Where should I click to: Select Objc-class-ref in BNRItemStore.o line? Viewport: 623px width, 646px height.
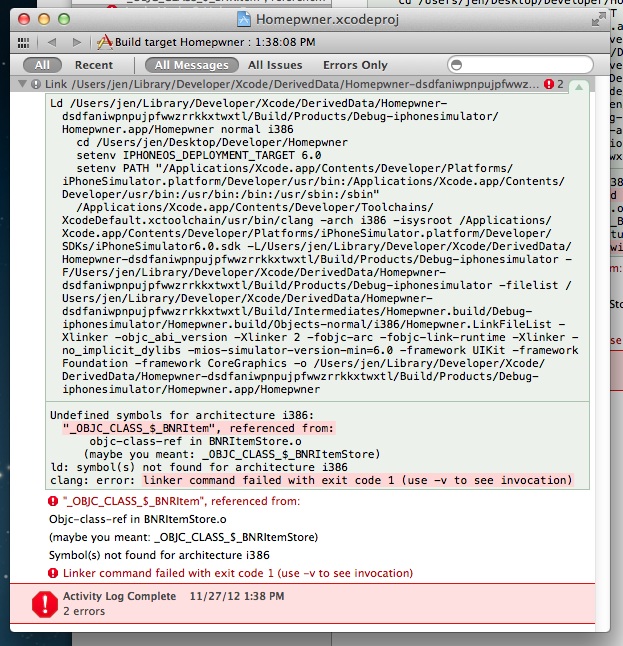pyautogui.click(x=138, y=519)
